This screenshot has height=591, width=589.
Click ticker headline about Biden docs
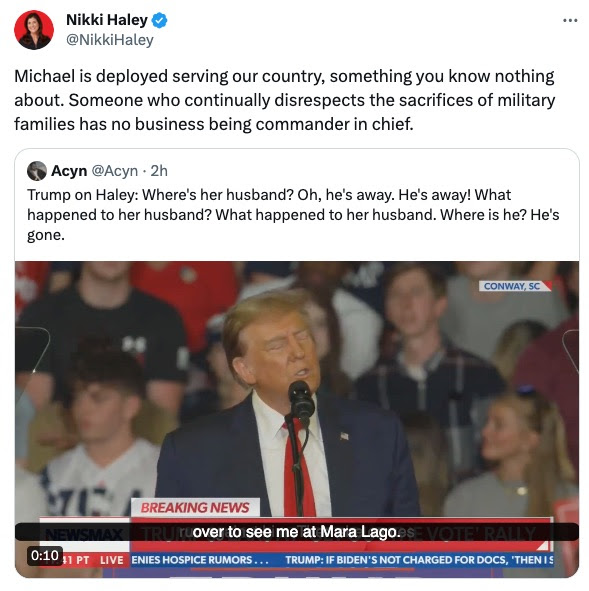pyautogui.click(x=419, y=560)
